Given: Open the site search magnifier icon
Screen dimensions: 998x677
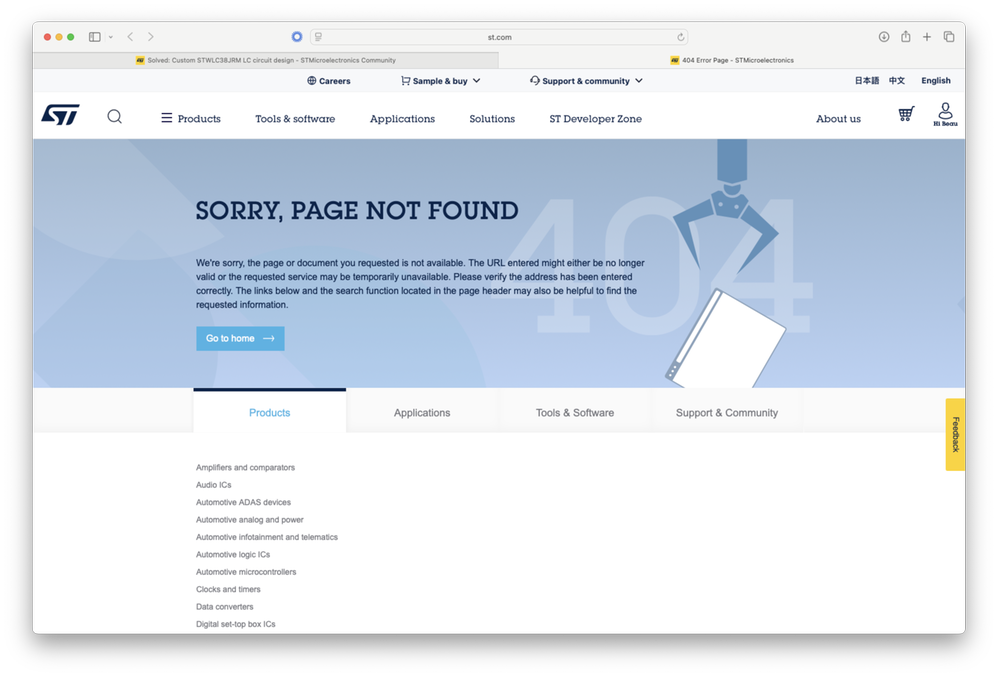Looking at the screenshot, I should click(114, 117).
